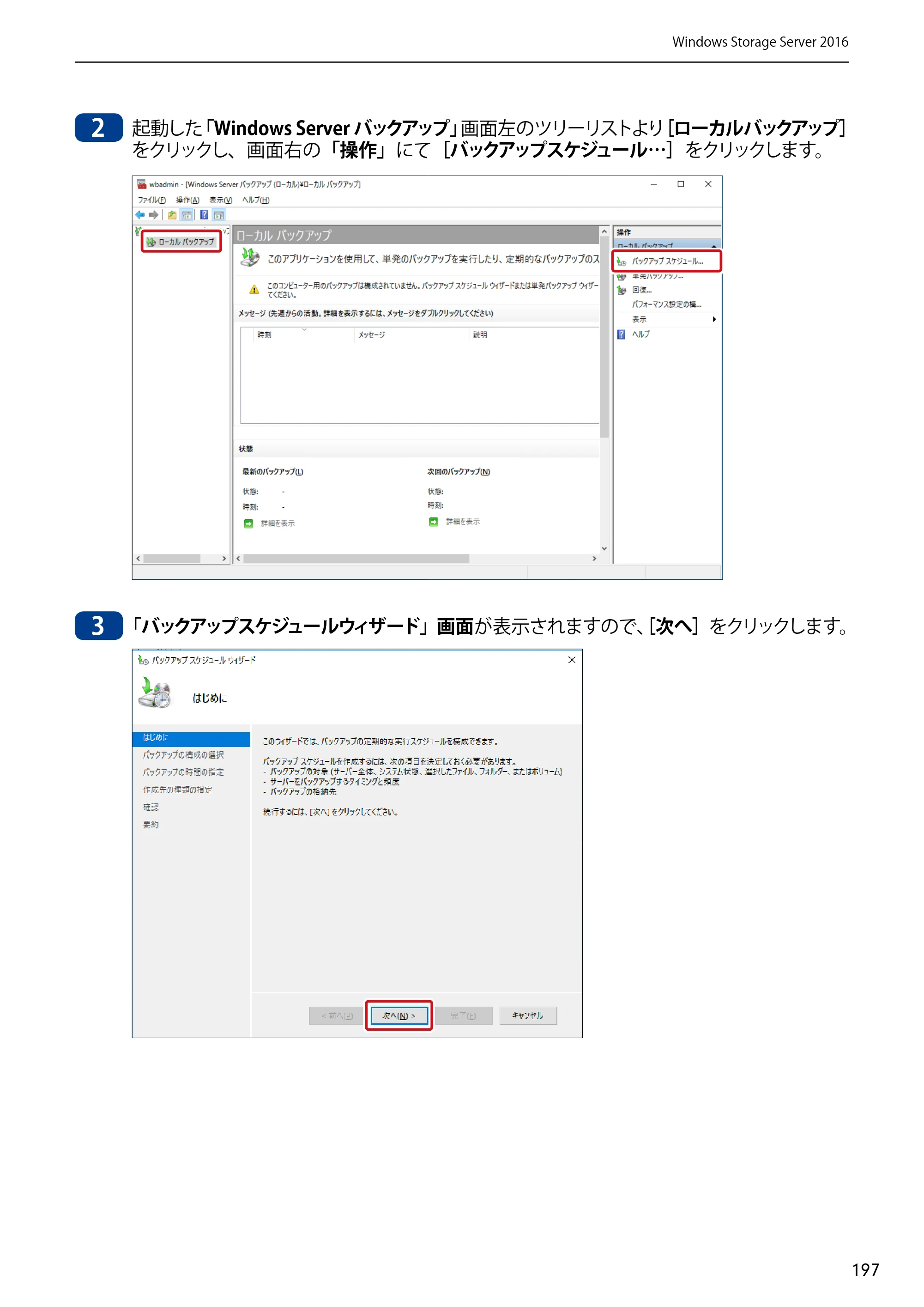Toggle Show/Hide Action Pane toolbar icon
Viewport: 924px width, 1307px height.
click(219, 215)
